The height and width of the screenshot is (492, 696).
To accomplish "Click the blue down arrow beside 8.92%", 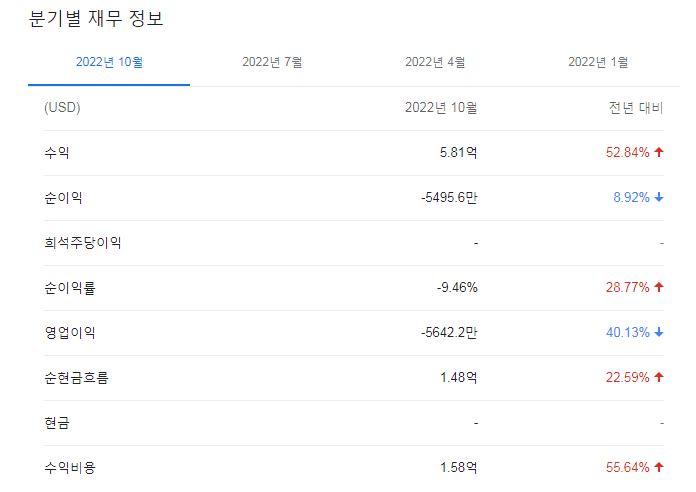I will (659, 197).
